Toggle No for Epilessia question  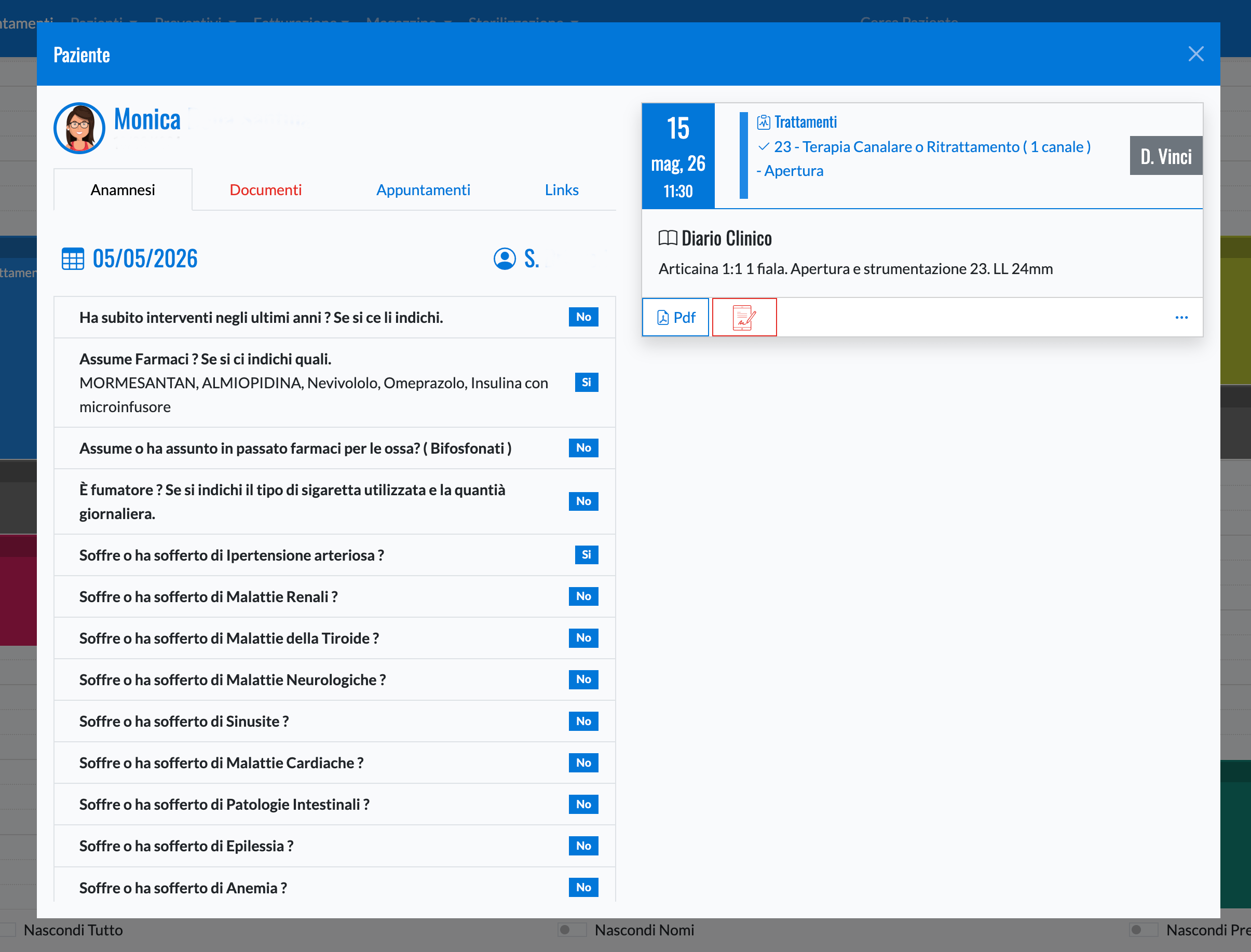click(x=583, y=846)
